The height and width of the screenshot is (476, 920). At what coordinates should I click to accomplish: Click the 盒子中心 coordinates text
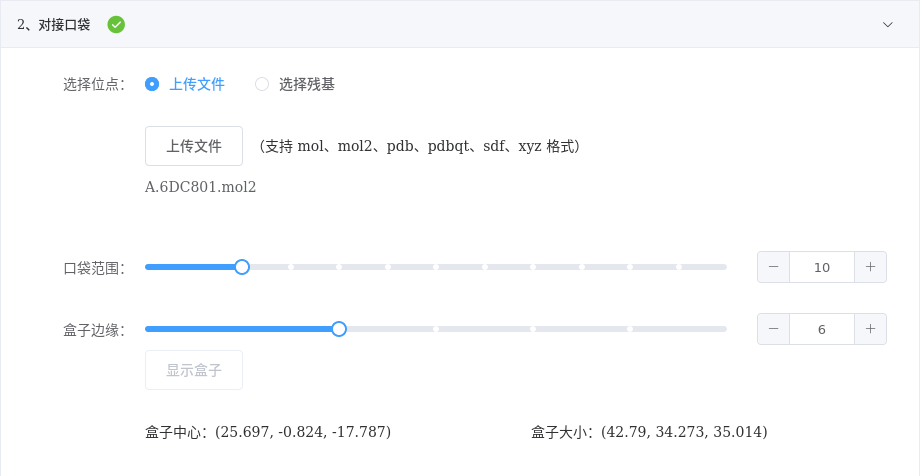[x=268, y=432]
